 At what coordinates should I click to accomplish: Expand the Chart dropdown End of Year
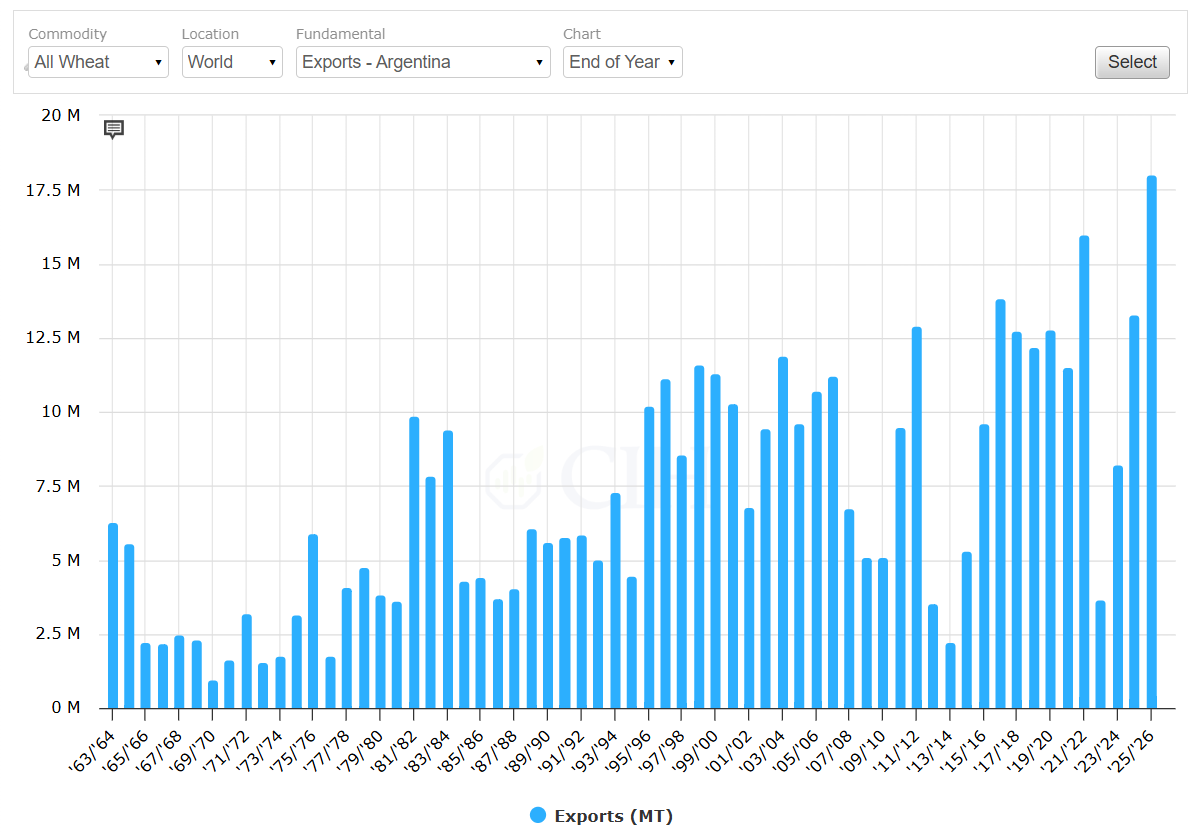click(622, 62)
